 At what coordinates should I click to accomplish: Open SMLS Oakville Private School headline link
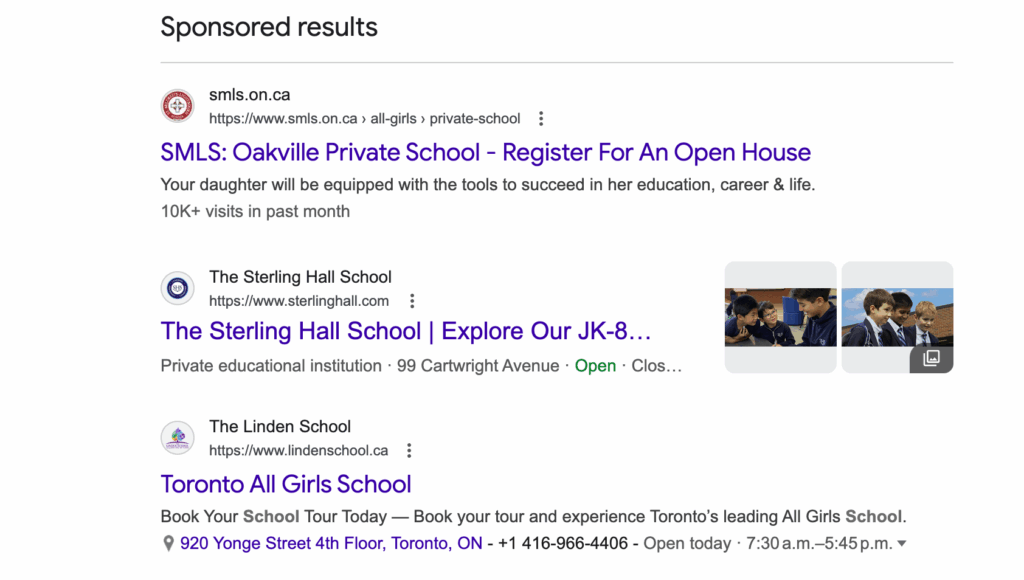tap(485, 153)
